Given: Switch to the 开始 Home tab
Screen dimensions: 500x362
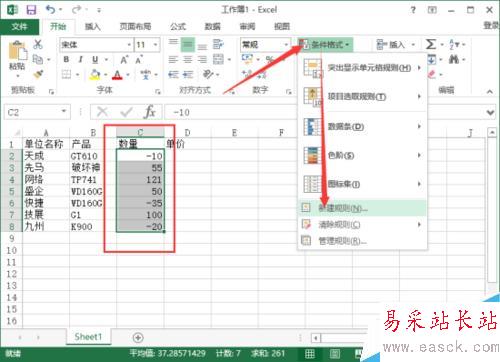Looking at the screenshot, I should [58, 27].
